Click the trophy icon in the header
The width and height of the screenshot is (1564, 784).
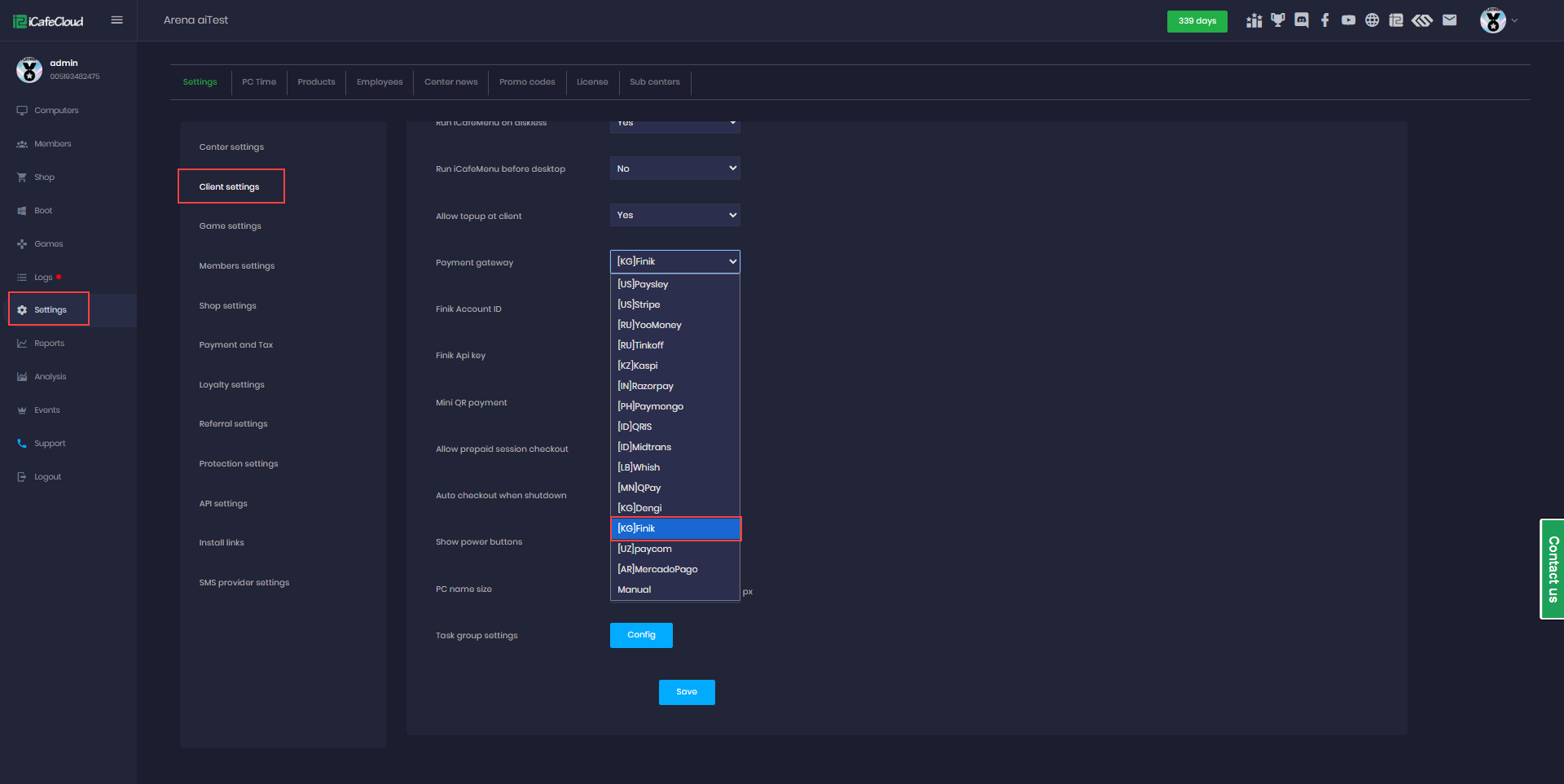pyautogui.click(x=1277, y=20)
